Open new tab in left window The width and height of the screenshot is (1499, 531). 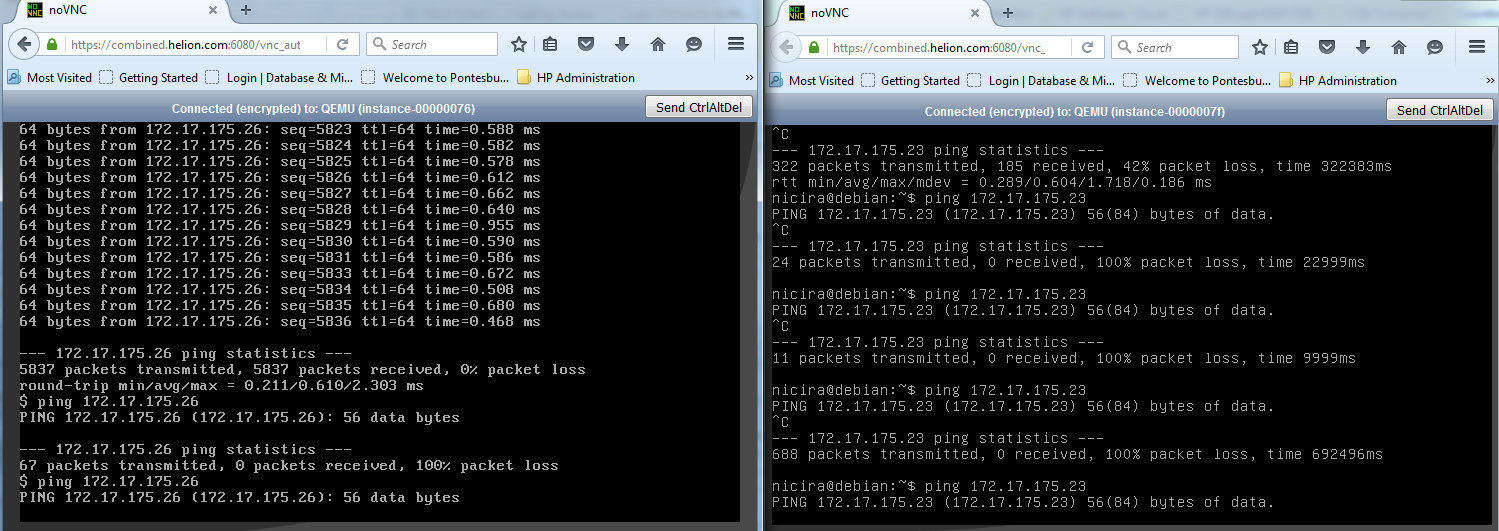[x=245, y=10]
